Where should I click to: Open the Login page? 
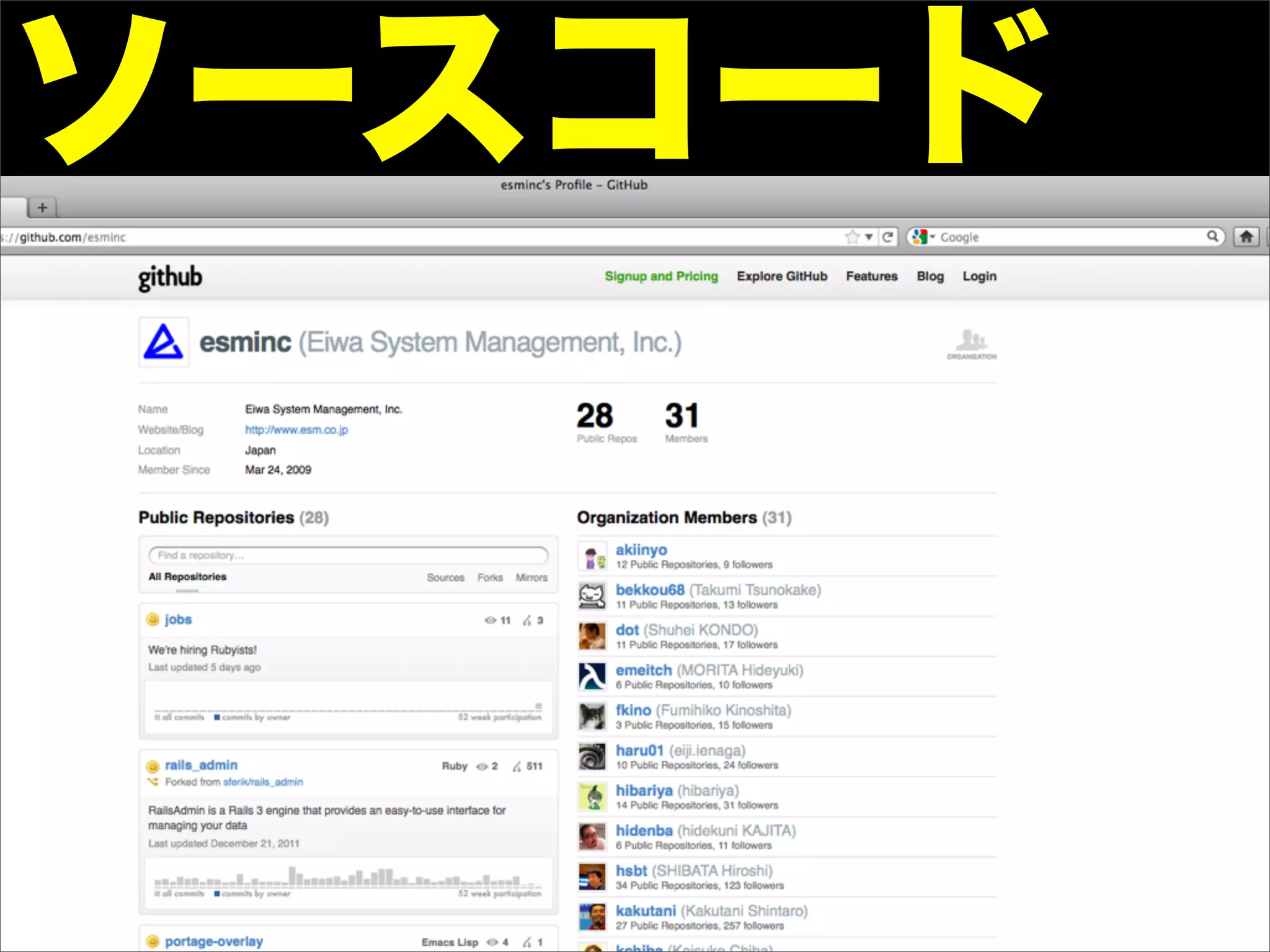tap(979, 276)
